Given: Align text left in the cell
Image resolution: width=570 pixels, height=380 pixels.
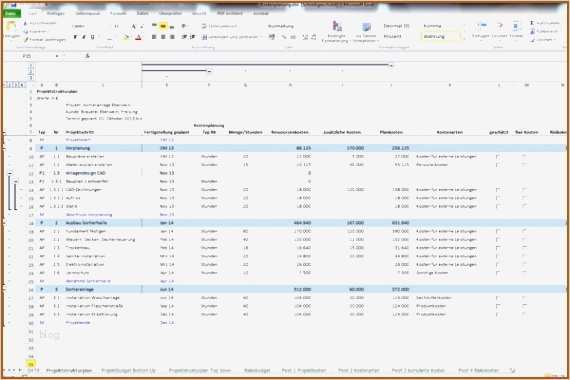Looking at the screenshot, I should [x=154, y=37].
